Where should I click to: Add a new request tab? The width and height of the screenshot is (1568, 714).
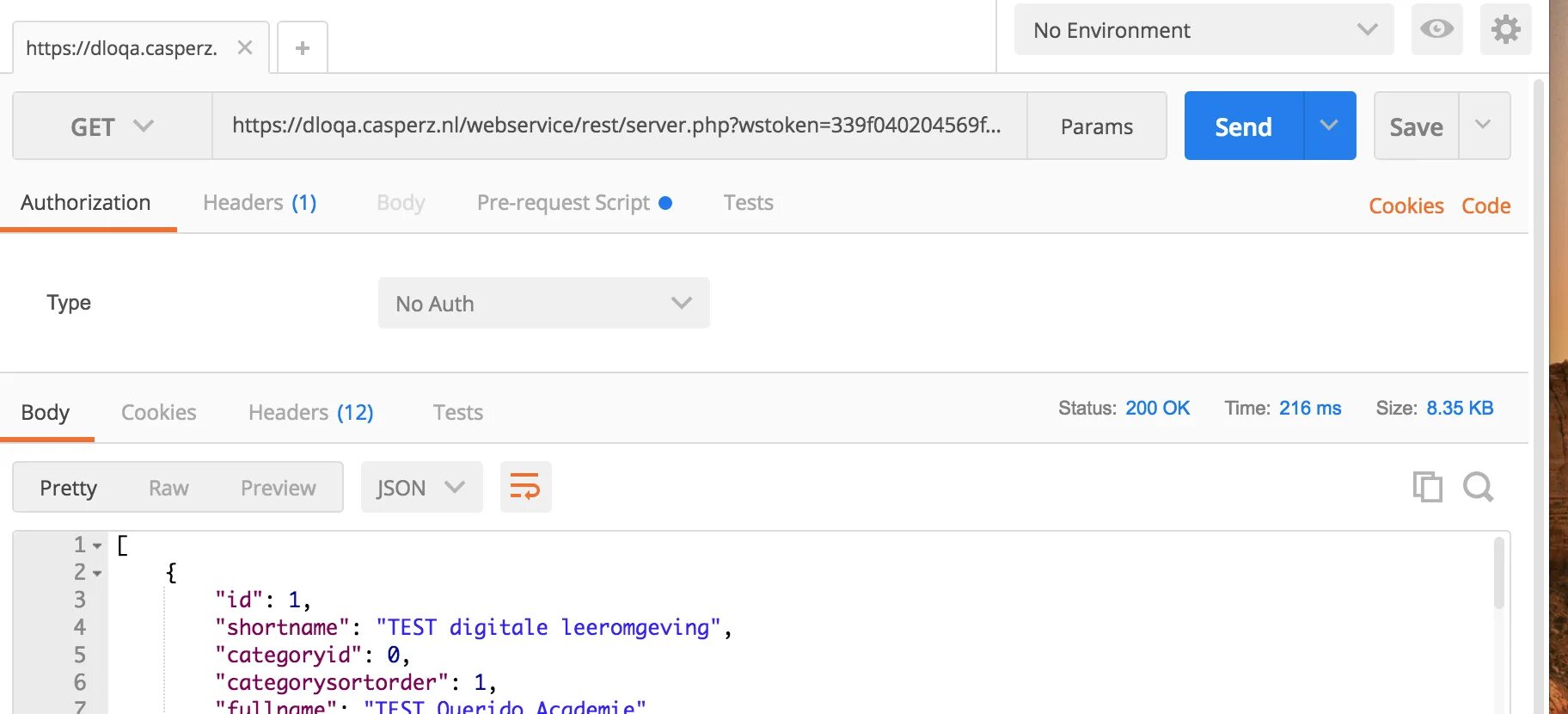(x=303, y=48)
